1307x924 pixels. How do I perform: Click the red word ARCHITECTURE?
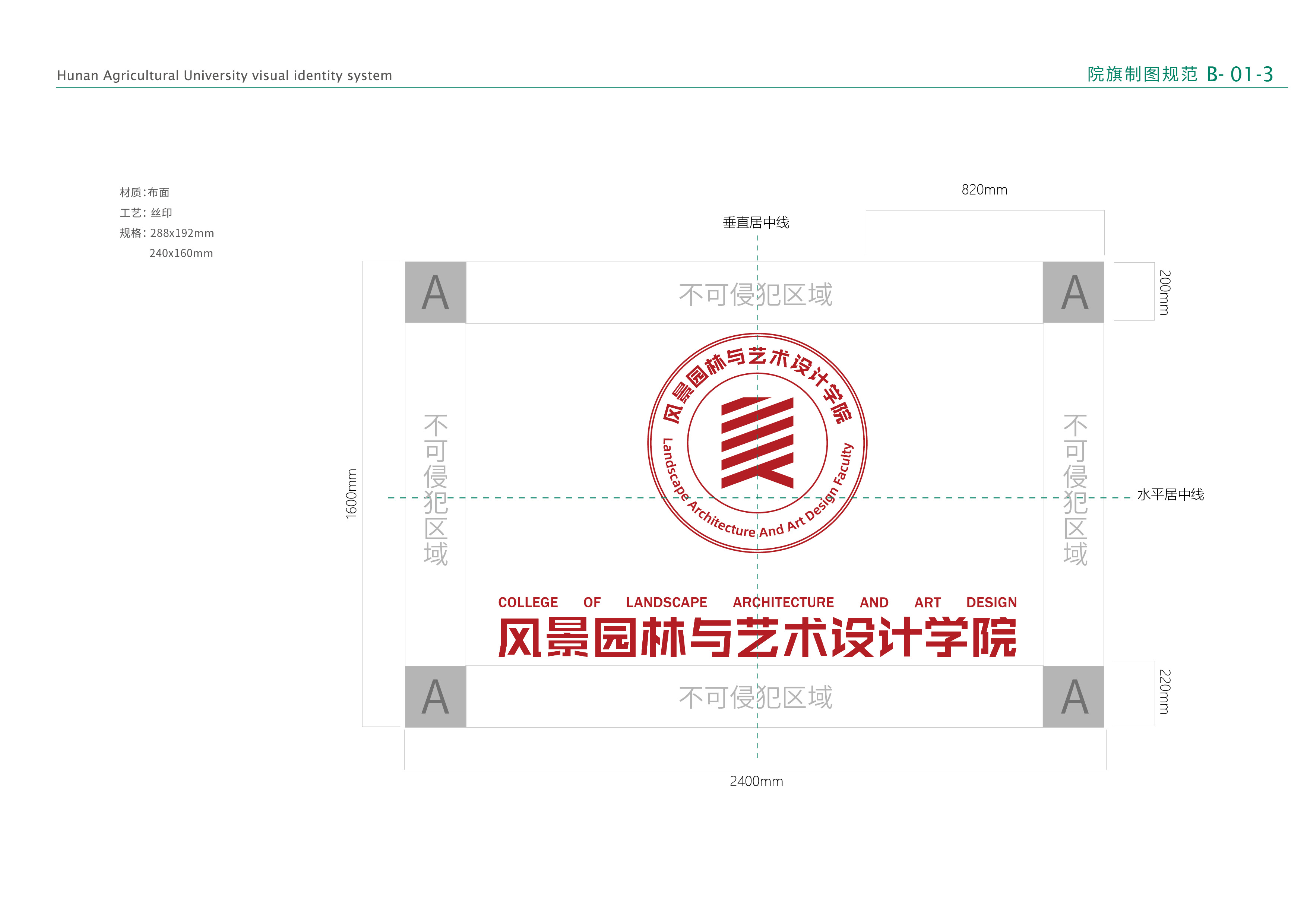(783, 602)
